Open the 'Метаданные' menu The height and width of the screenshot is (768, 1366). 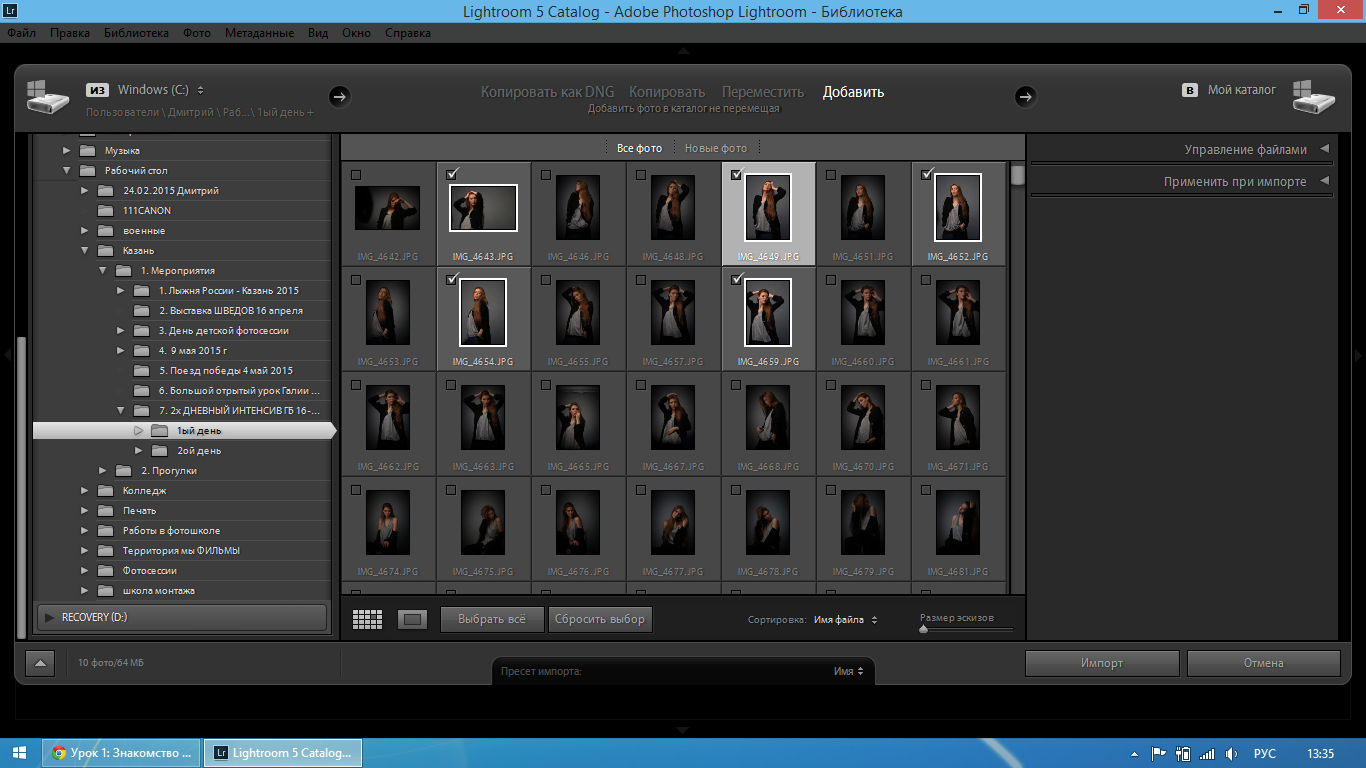(259, 33)
